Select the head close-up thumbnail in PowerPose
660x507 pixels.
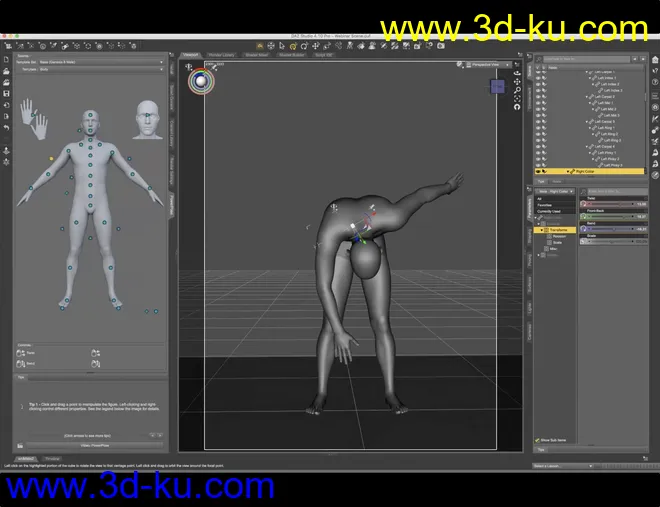click(148, 118)
